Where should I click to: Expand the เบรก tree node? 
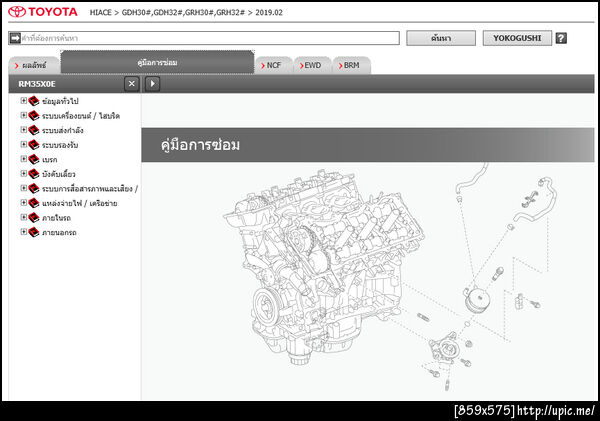(x=23, y=158)
